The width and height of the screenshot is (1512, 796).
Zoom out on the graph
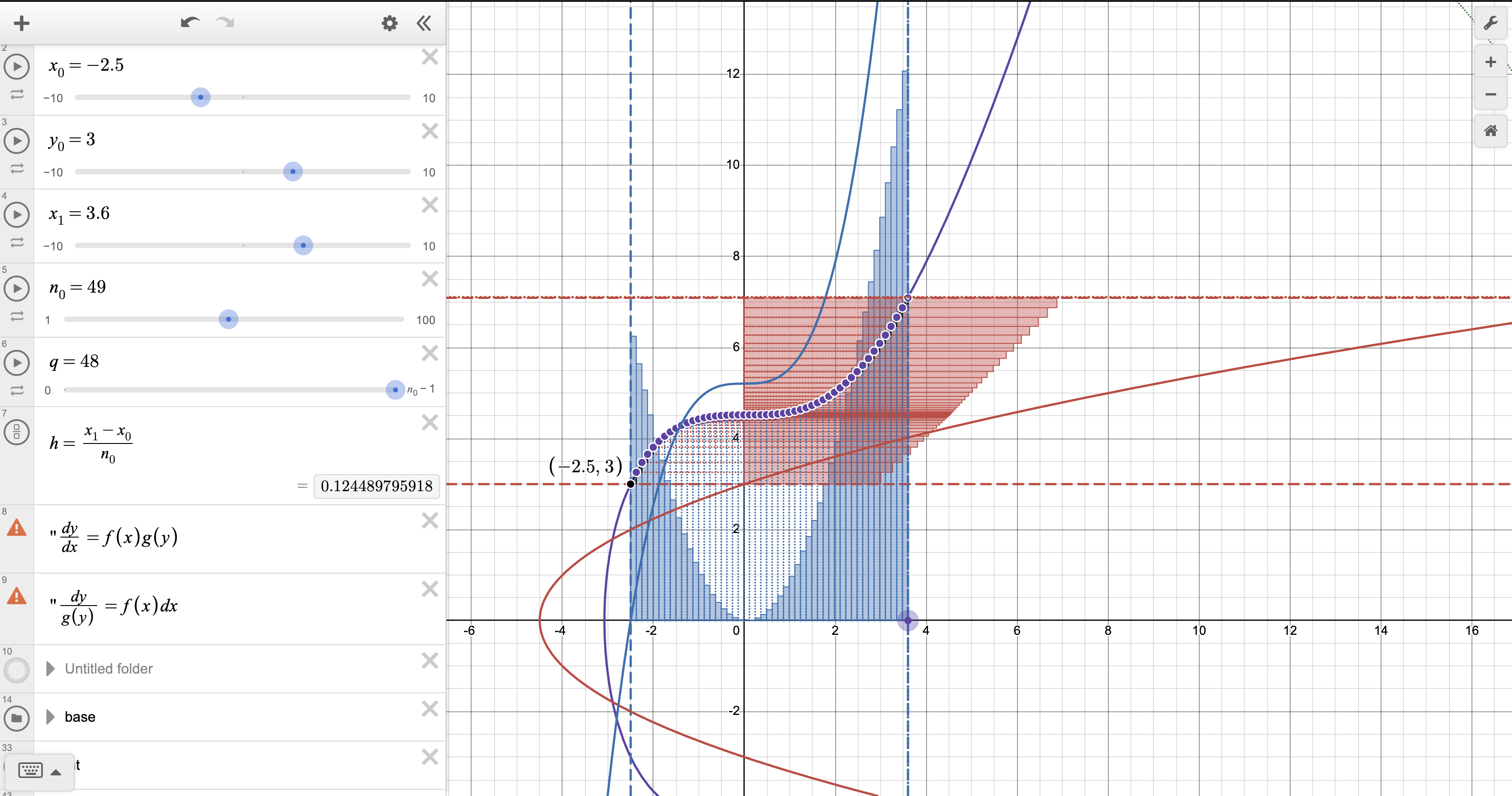(x=1490, y=95)
